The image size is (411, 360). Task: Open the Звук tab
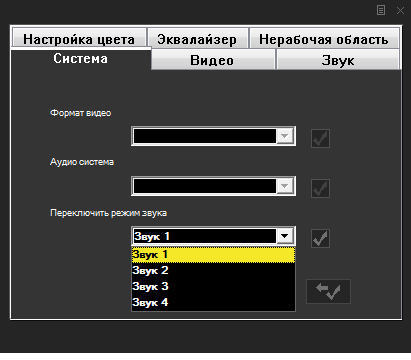click(x=338, y=60)
